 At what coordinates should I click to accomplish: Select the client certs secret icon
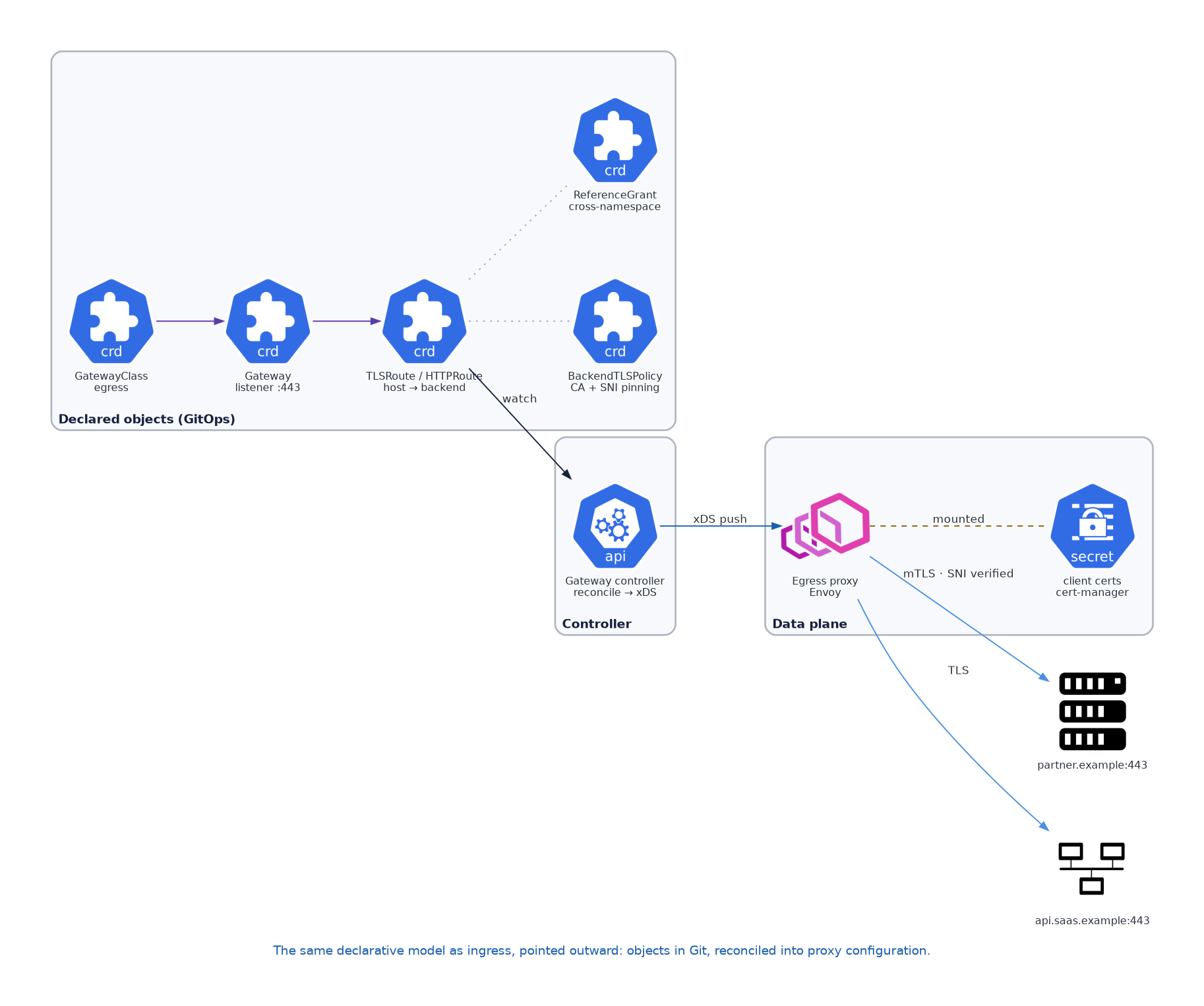[1093, 526]
